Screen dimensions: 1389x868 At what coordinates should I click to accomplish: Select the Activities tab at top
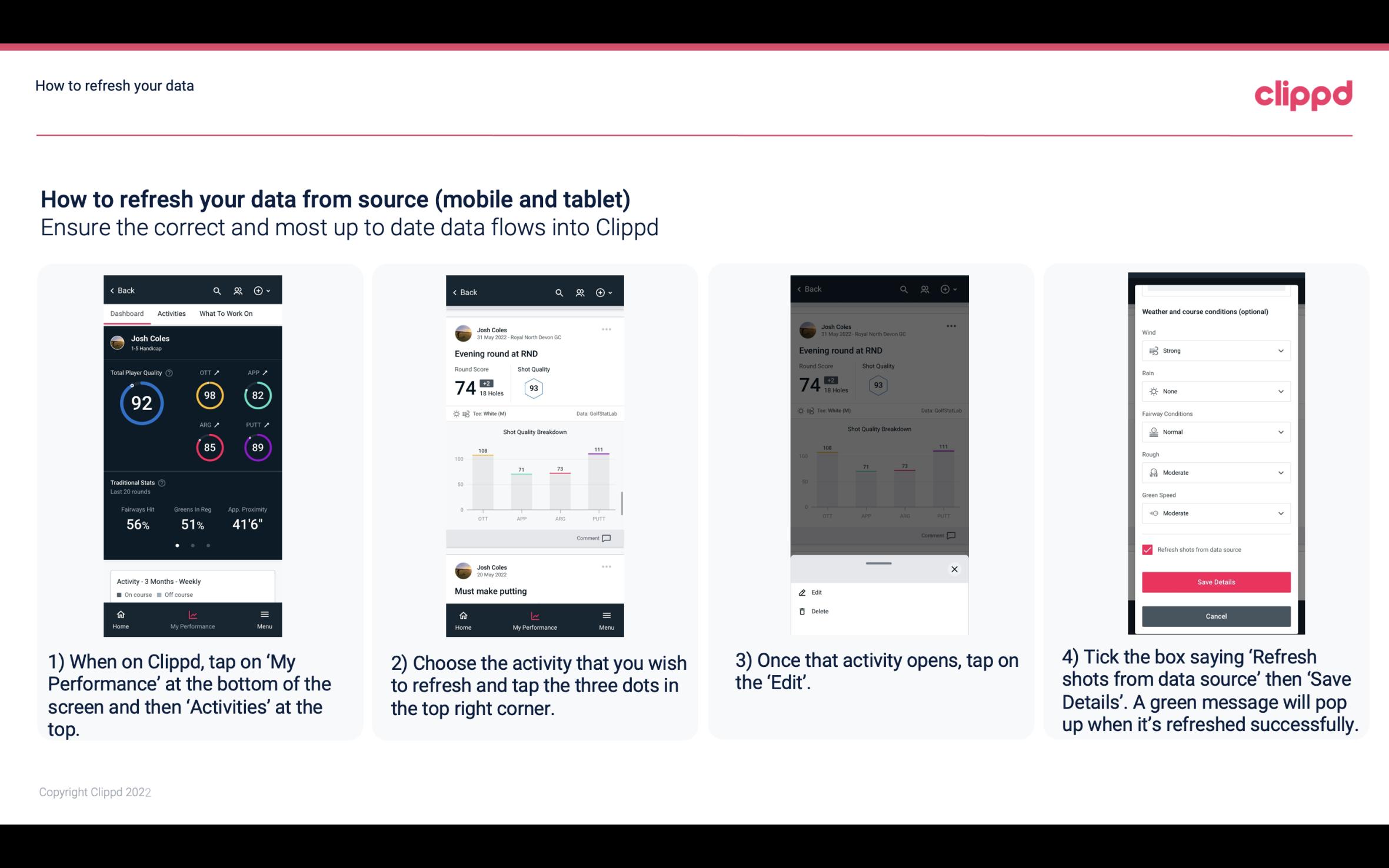(x=171, y=313)
